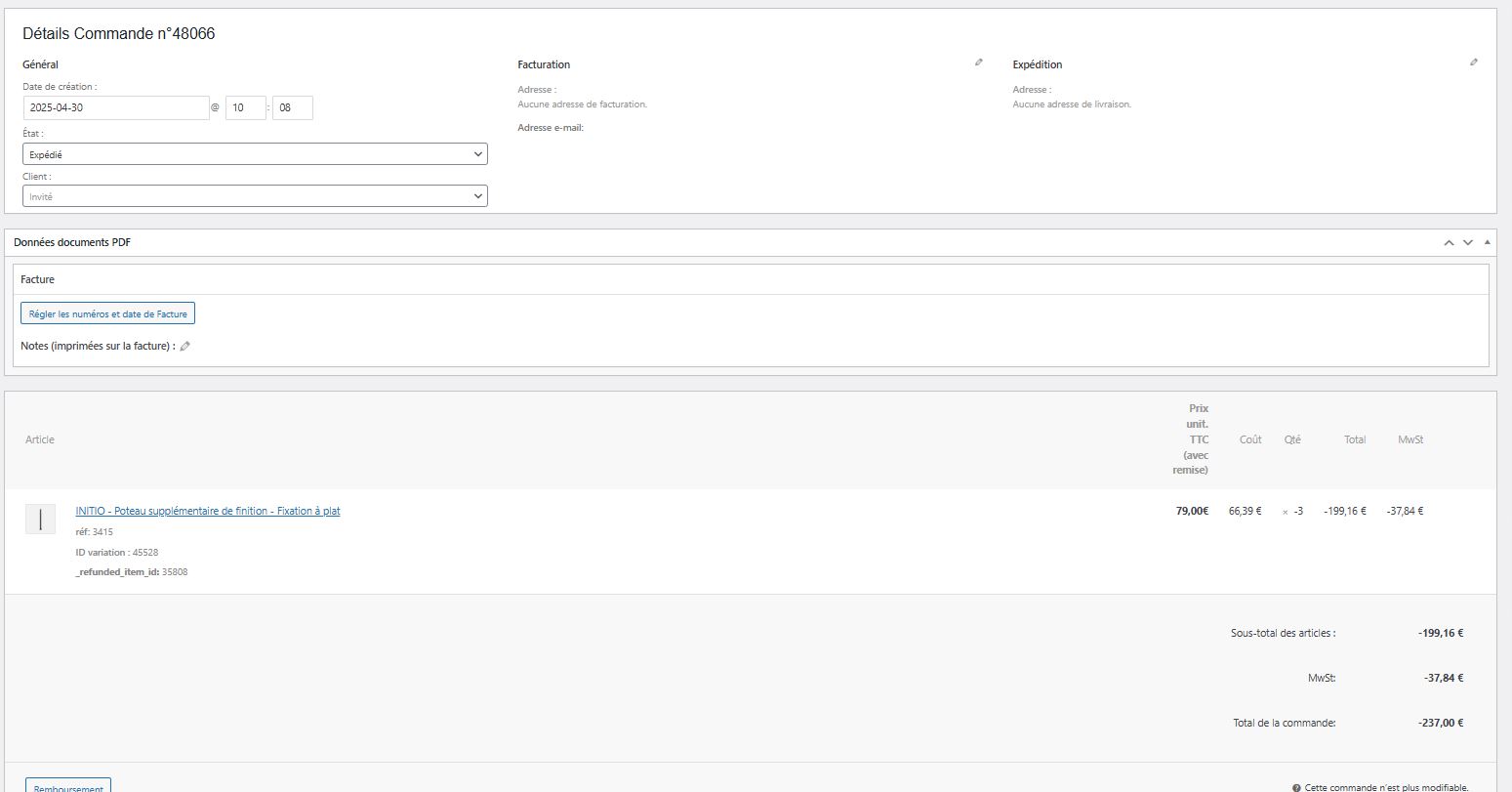Viewport: 1512px width, 792px height.
Task: Edit the Expédition address pencil icon
Action: pos(1474,63)
